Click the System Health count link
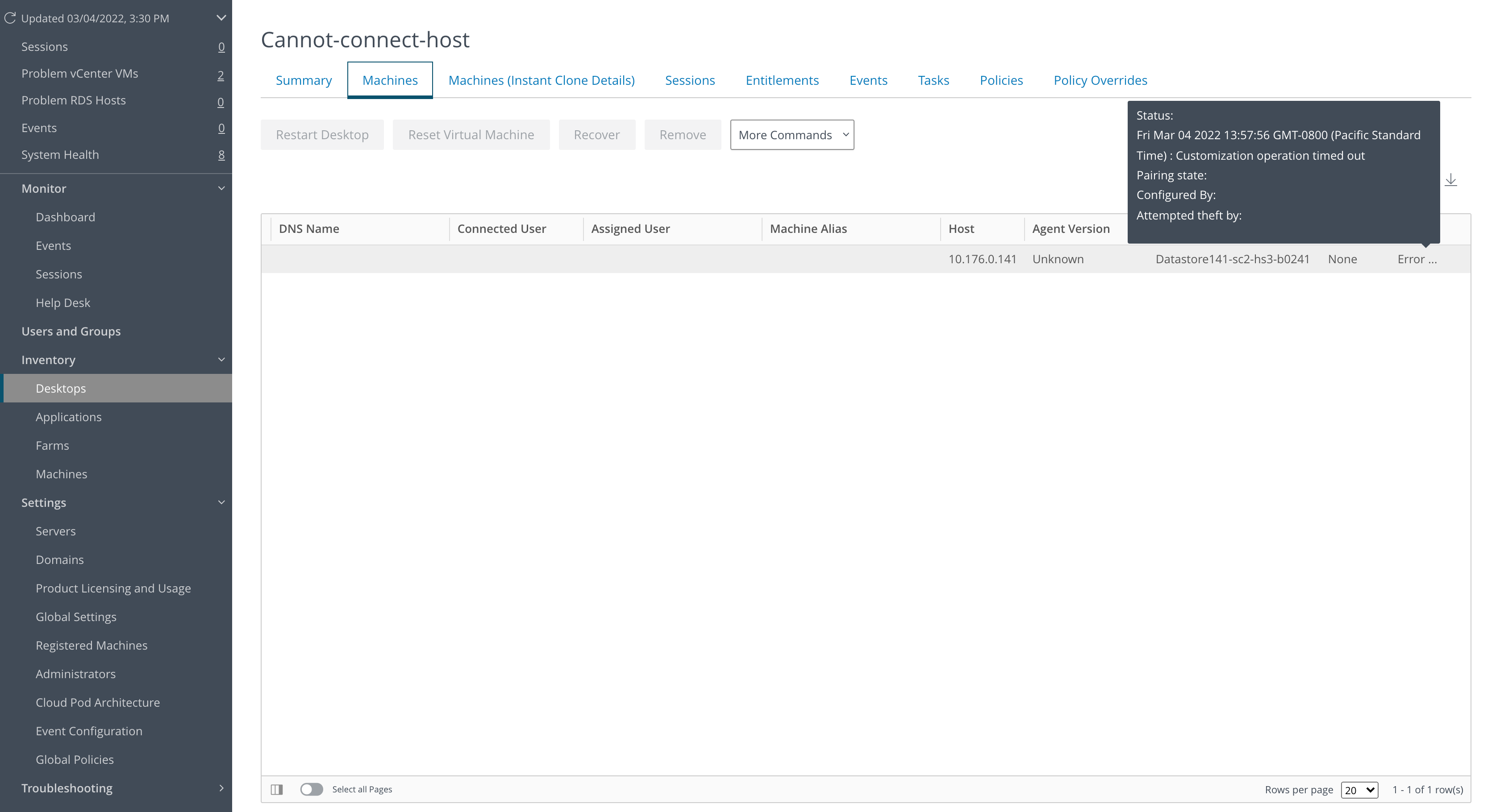Image resolution: width=1500 pixels, height=812 pixels. coord(221,155)
